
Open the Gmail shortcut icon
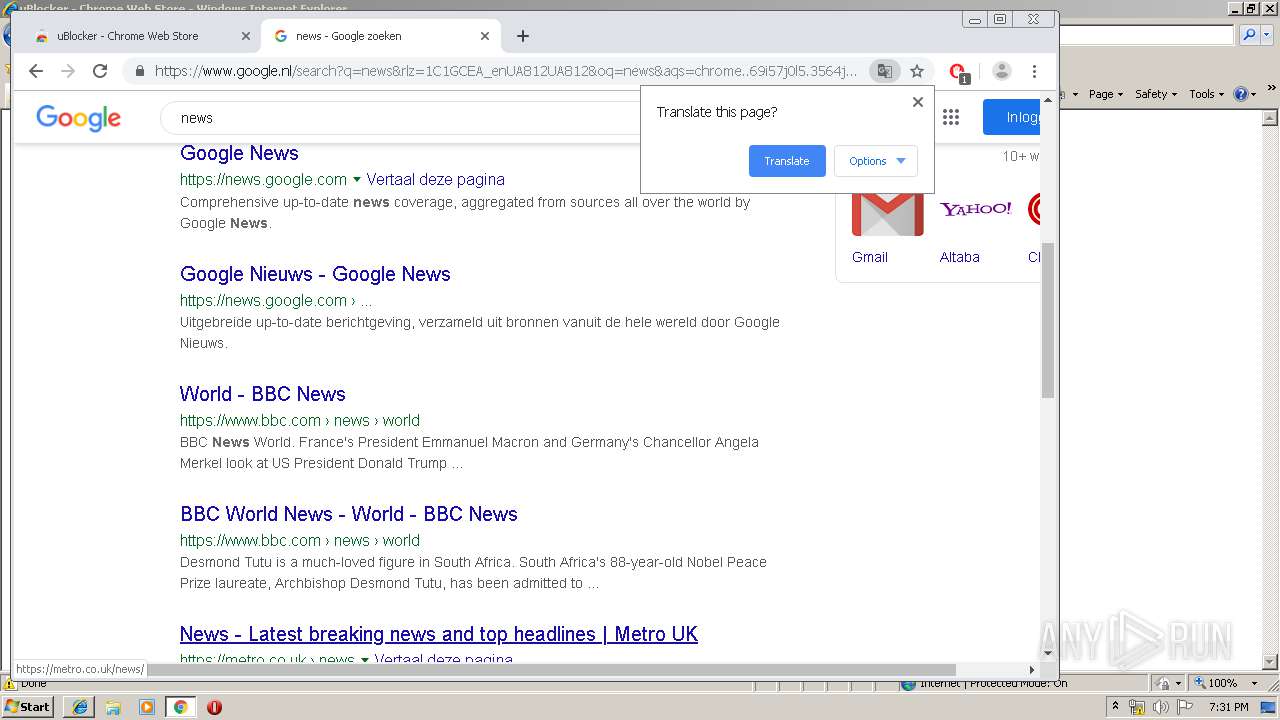click(887, 212)
